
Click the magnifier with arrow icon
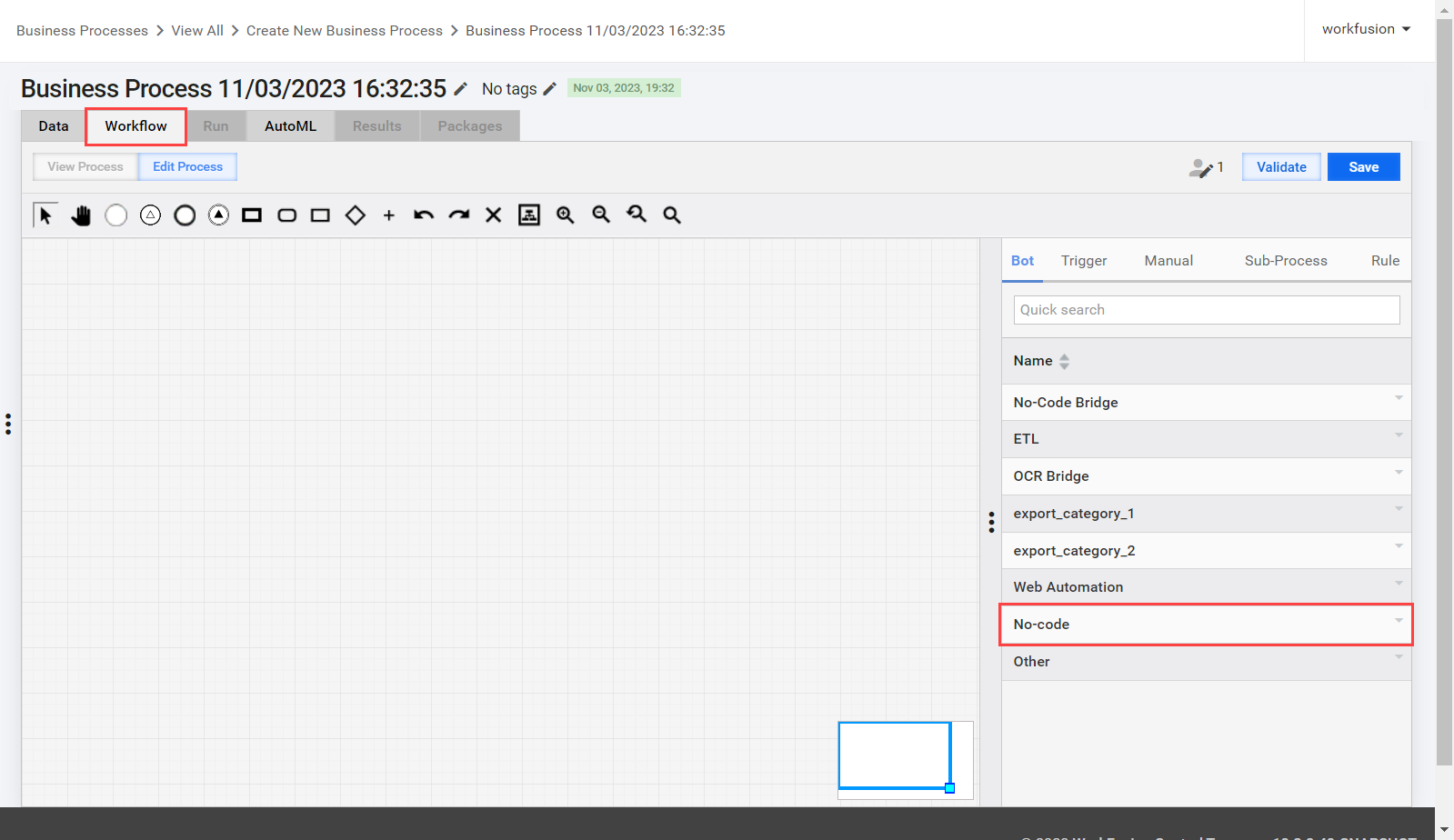tap(637, 215)
